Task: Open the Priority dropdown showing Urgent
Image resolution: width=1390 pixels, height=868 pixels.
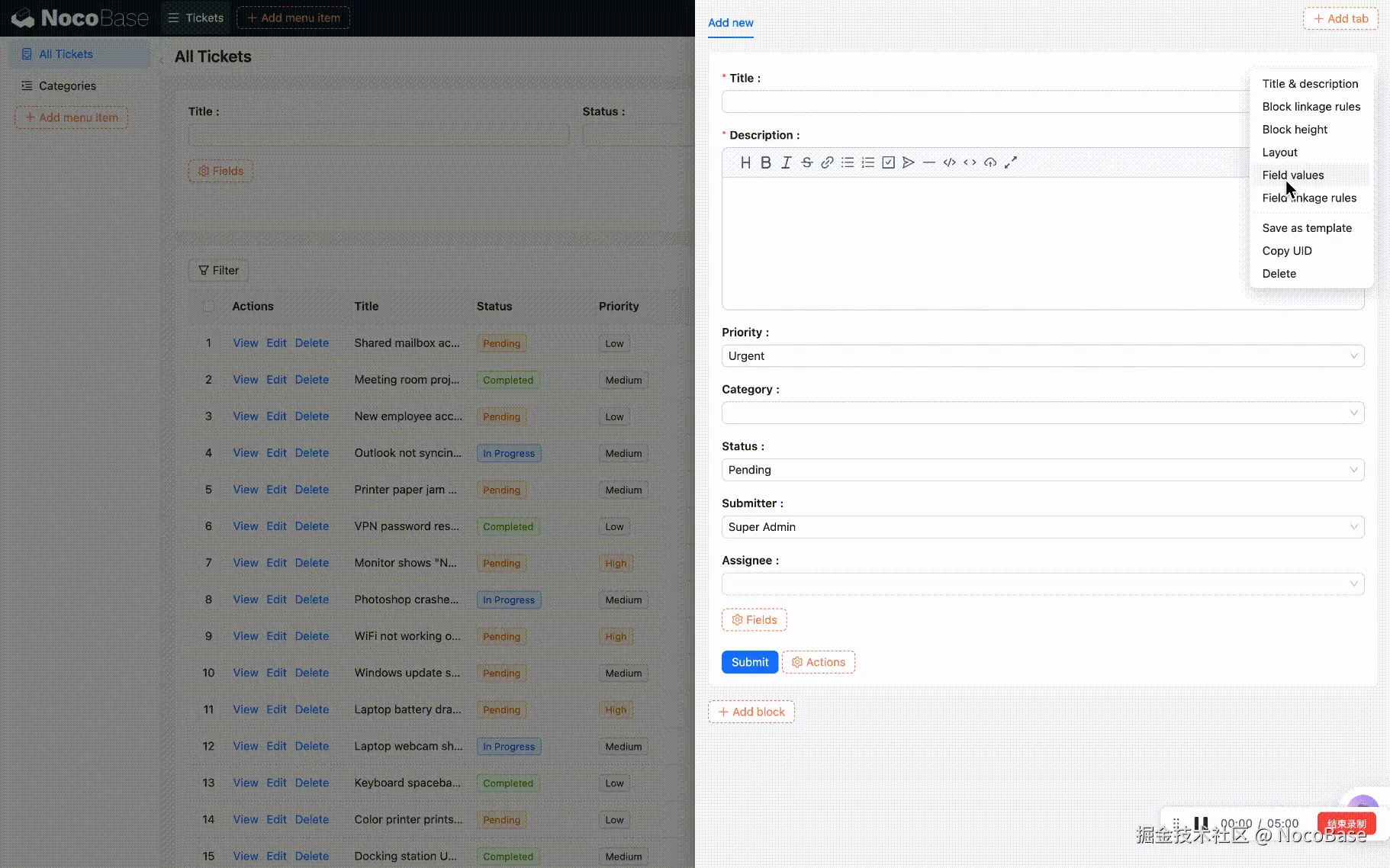Action: pyautogui.click(x=1043, y=356)
